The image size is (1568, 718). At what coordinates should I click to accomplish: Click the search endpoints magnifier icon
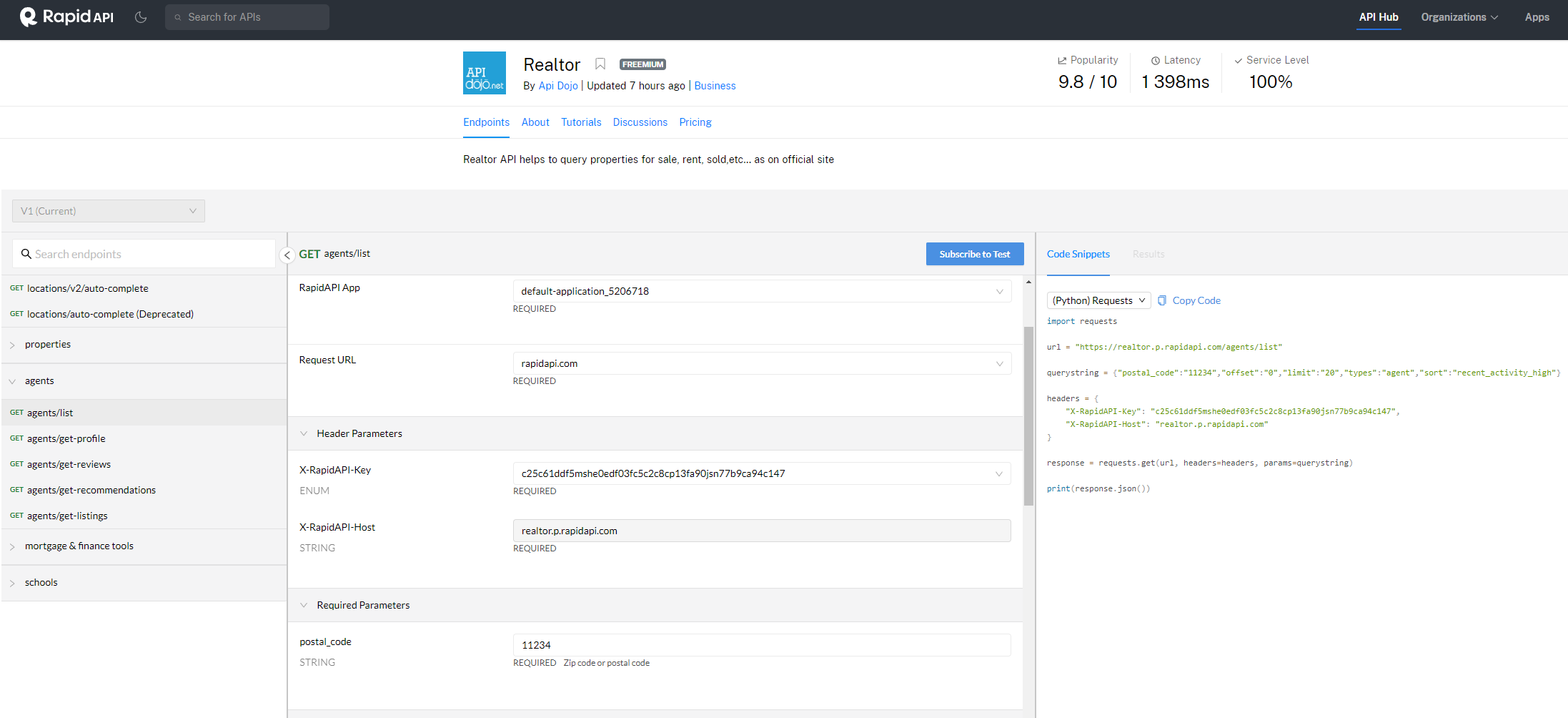26,254
